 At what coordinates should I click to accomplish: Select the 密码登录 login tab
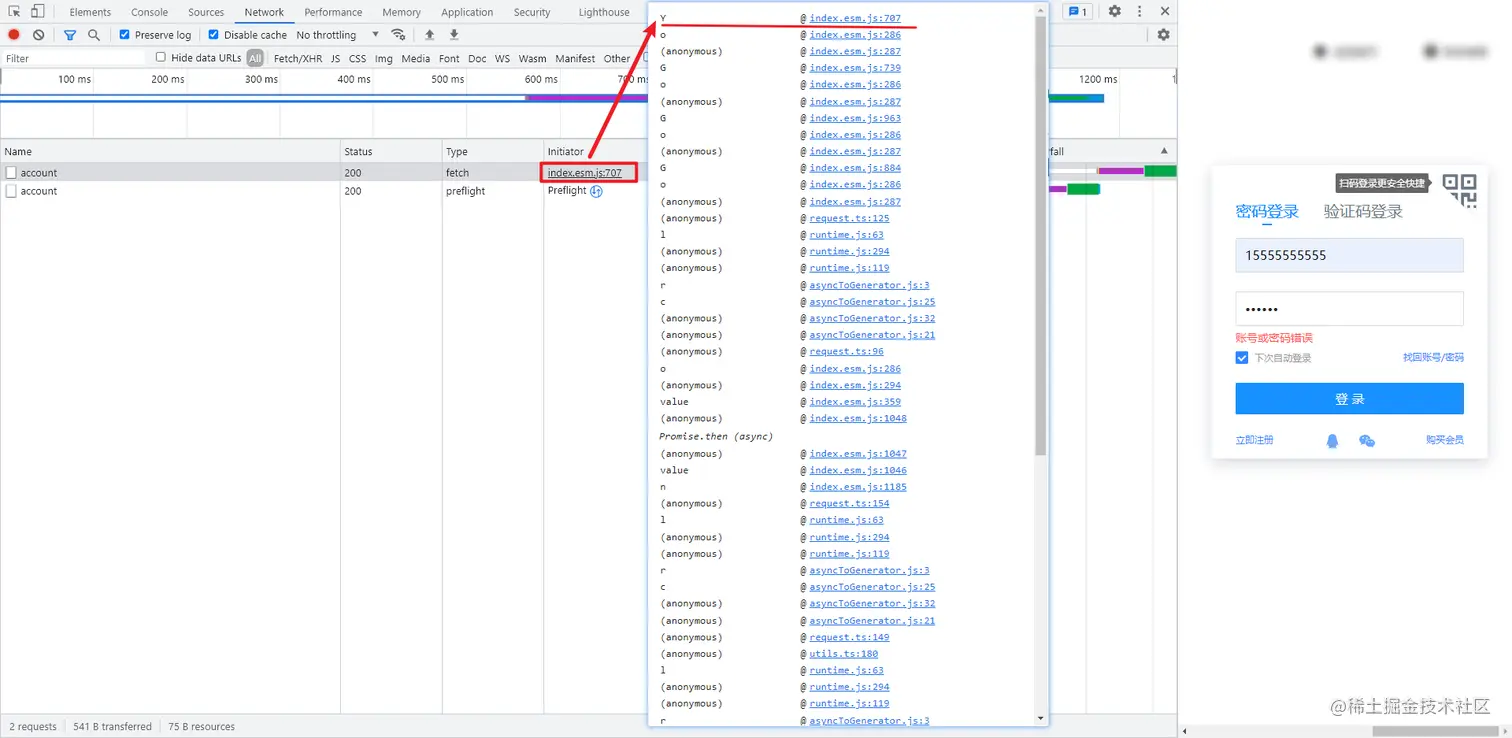pos(1267,211)
